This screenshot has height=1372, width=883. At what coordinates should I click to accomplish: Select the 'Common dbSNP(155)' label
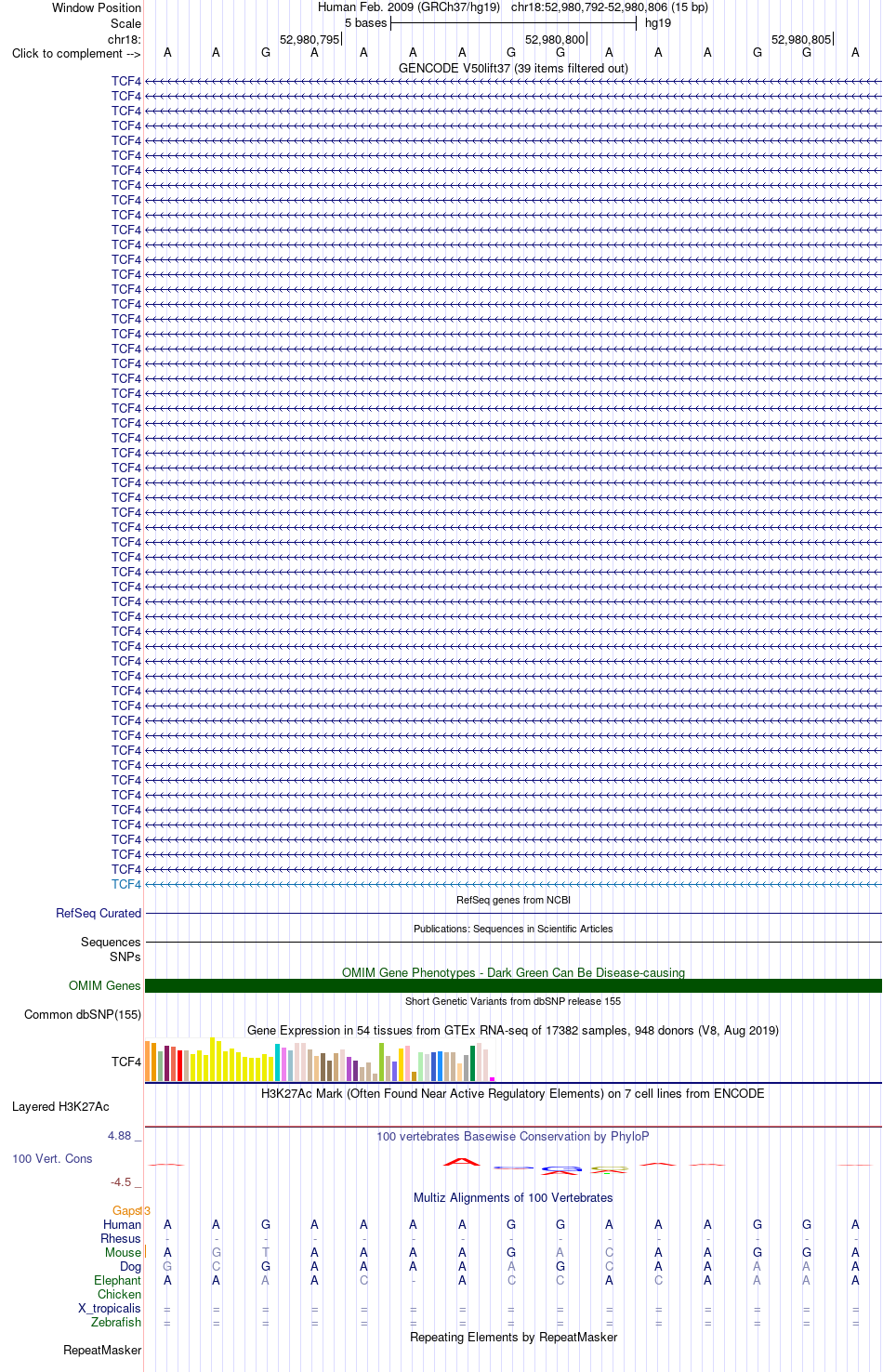(83, 1014)
